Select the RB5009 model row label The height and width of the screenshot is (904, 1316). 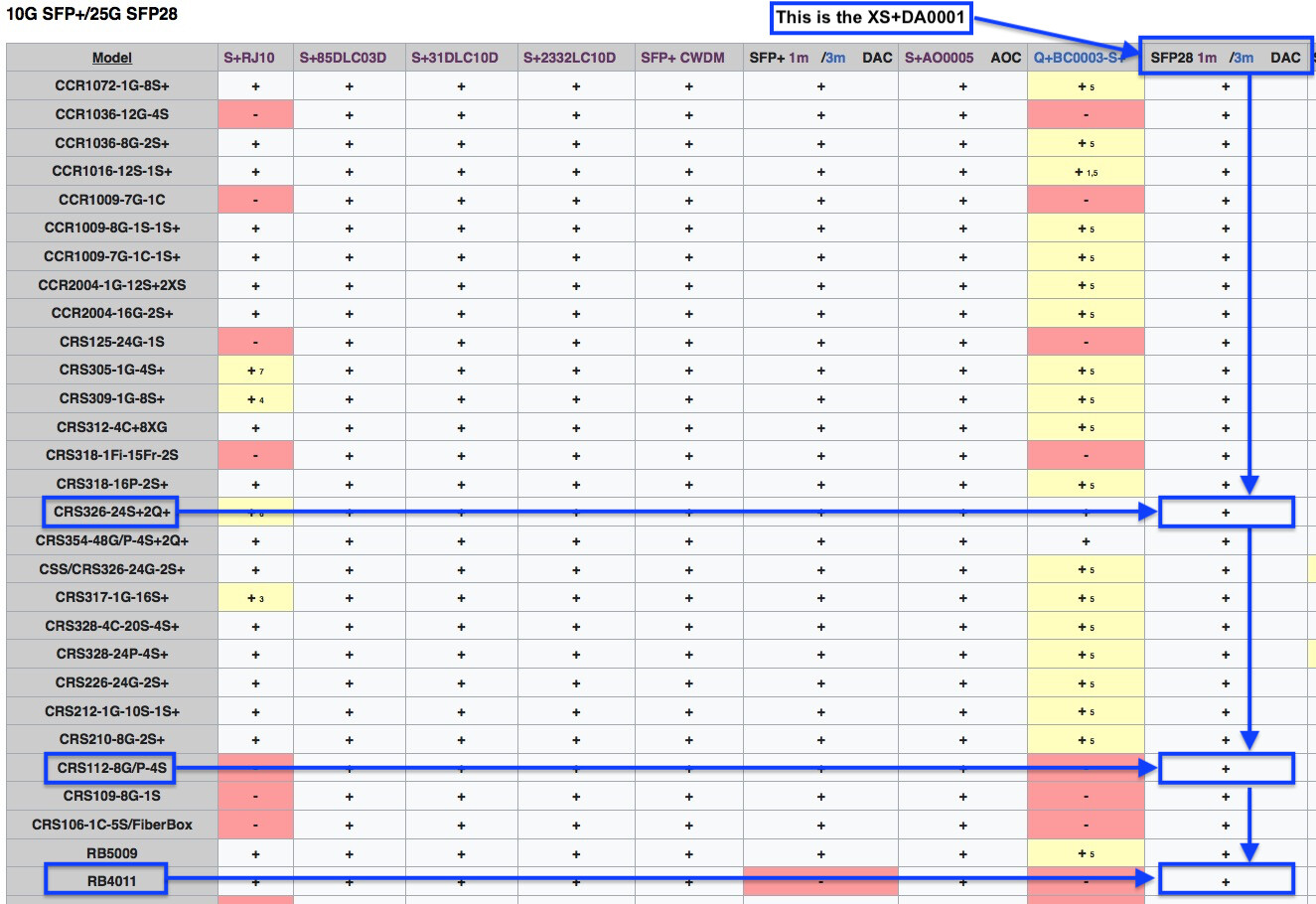pyautogui.click(x=112, y=853)
